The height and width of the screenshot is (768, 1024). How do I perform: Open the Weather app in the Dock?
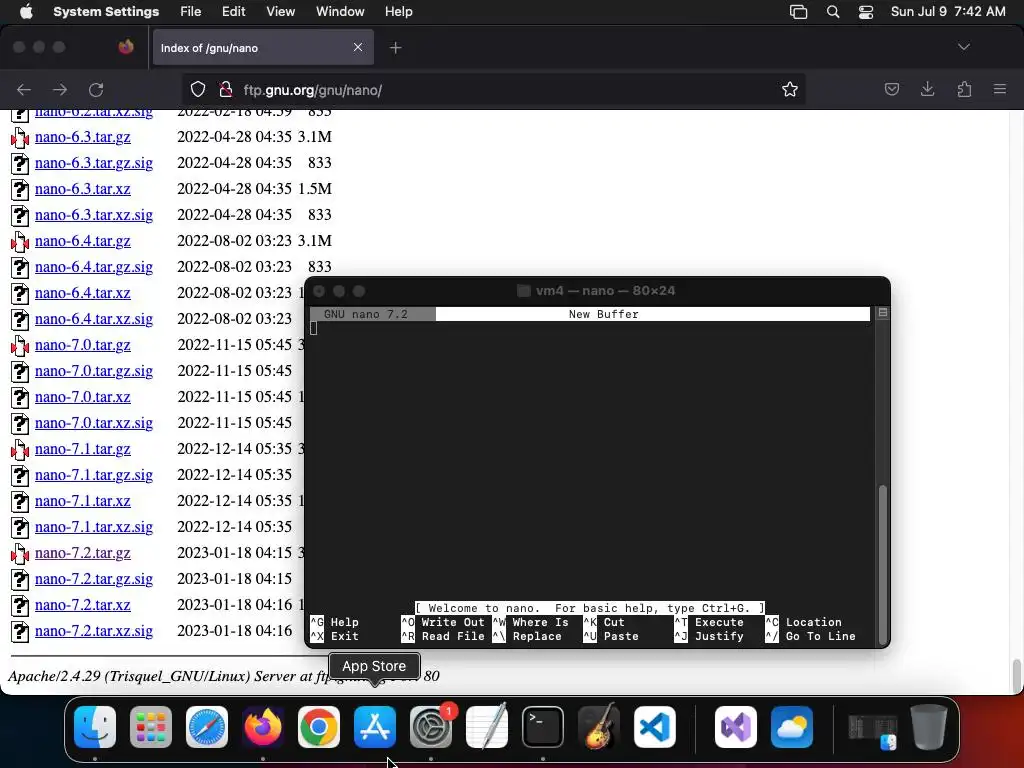coord(792,727)
